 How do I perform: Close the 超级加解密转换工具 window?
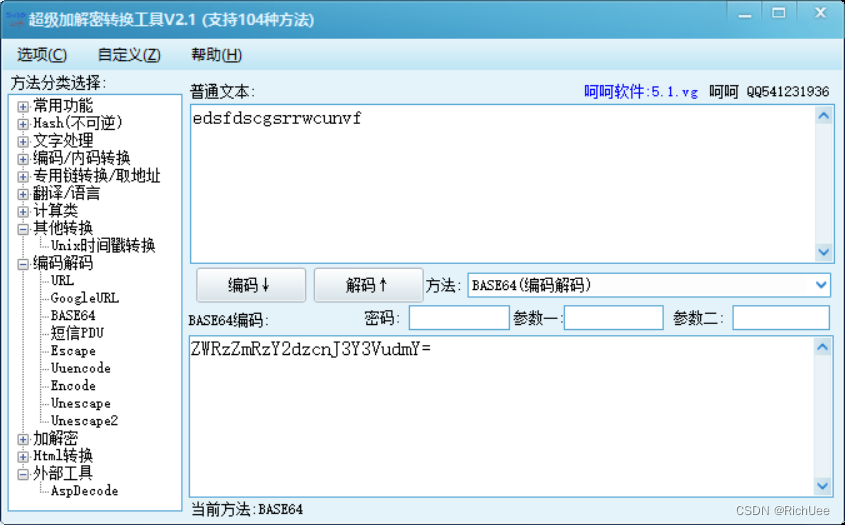[820, 14]
